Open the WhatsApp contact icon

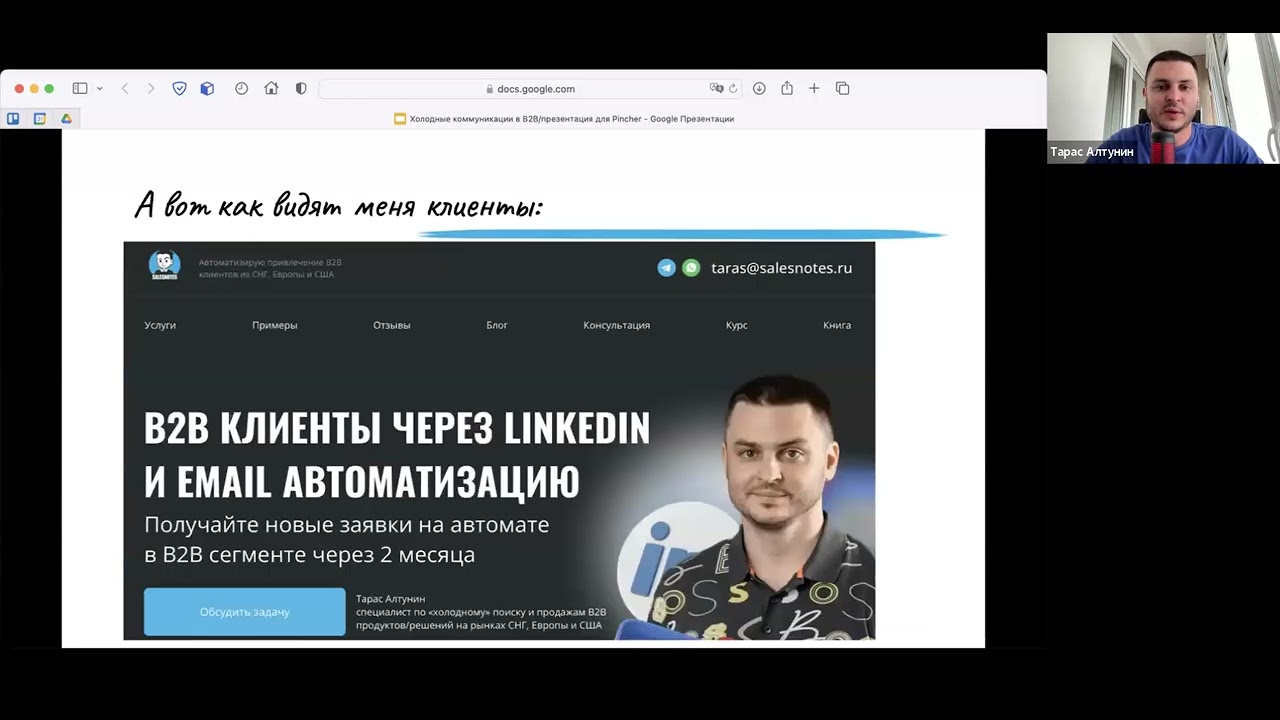coord(691,268)
